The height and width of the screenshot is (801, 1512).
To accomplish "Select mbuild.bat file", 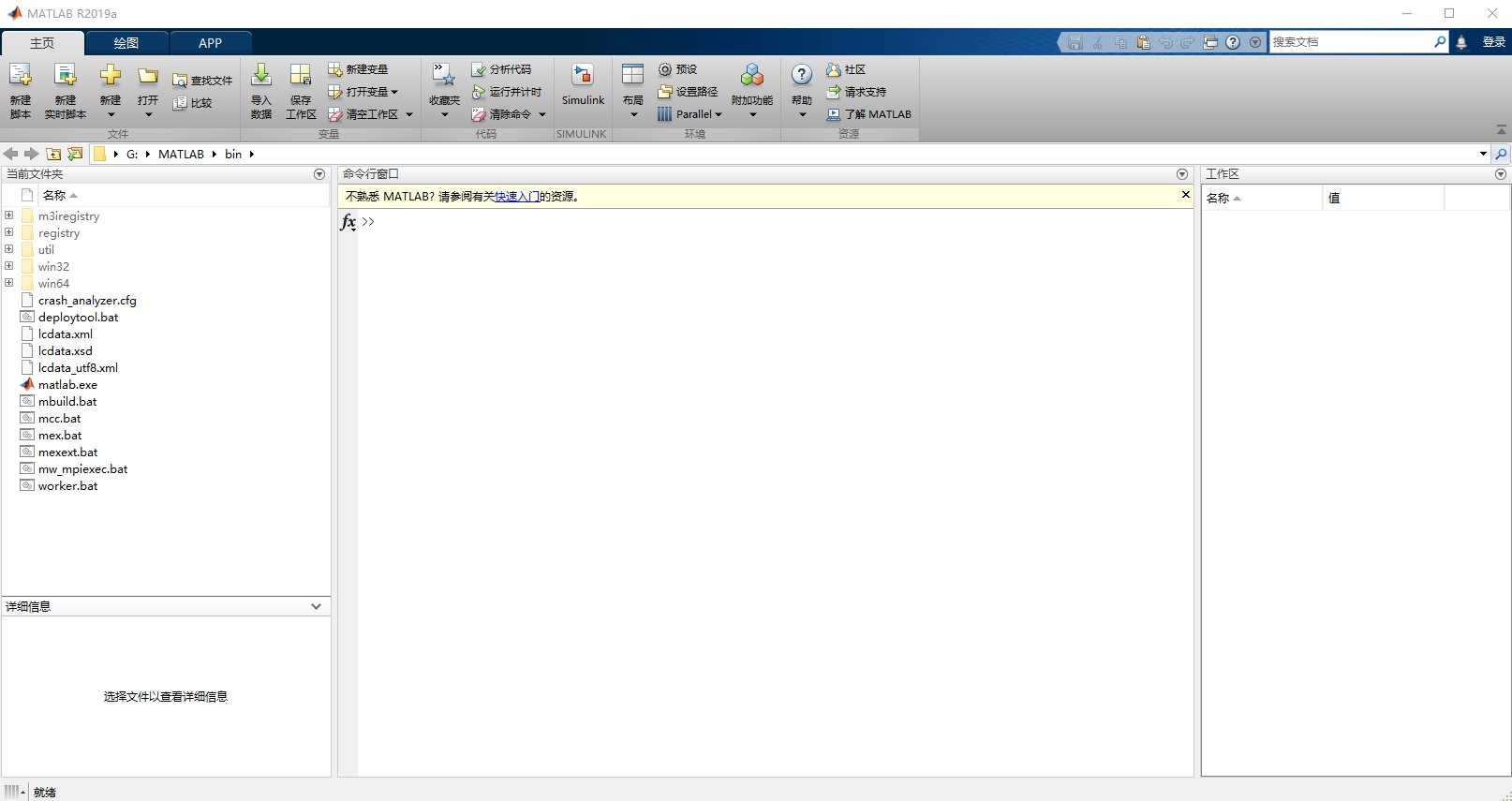I will tap(67, 401).
